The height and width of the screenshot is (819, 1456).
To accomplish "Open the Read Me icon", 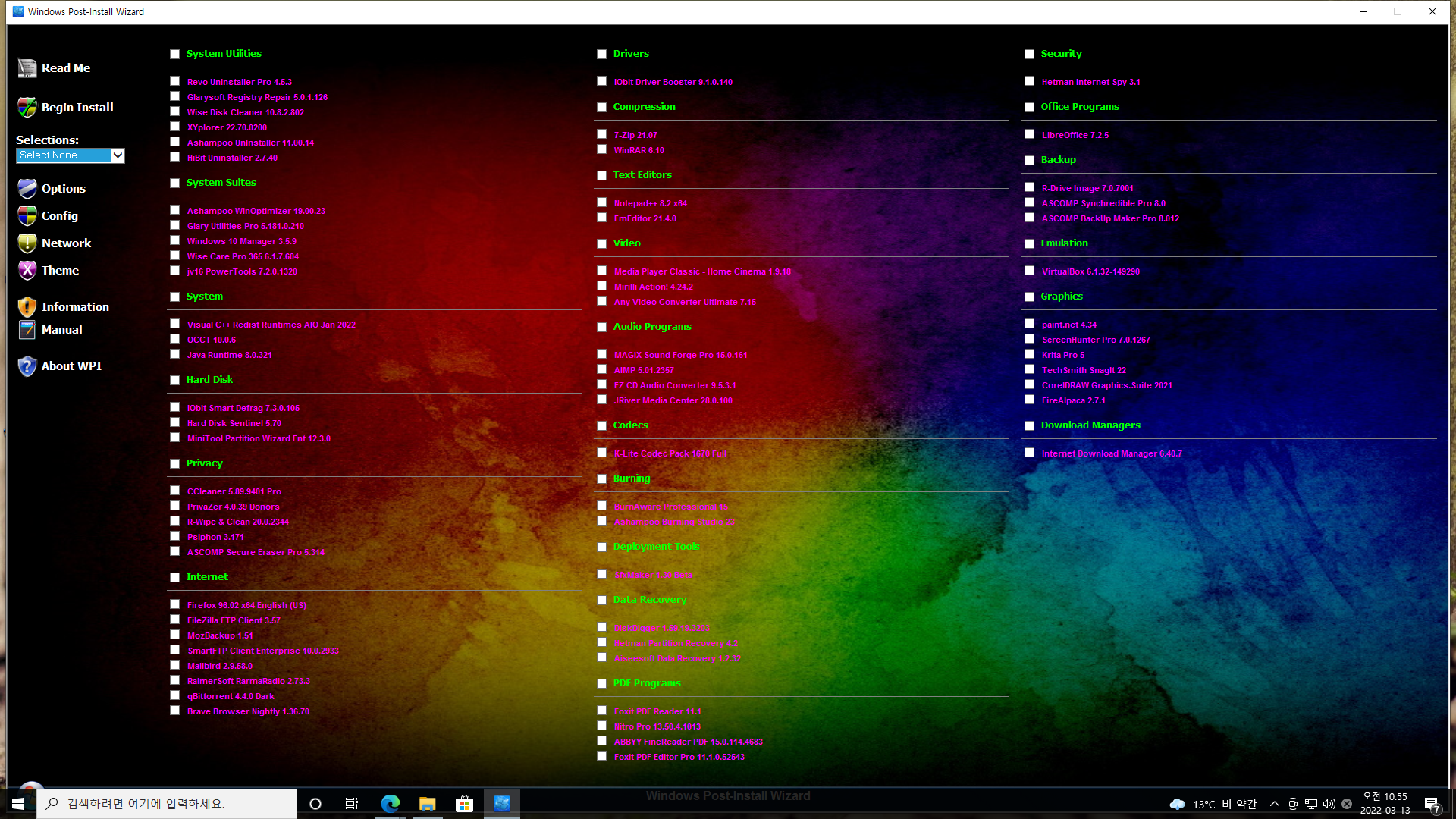I will coord(27,68).
